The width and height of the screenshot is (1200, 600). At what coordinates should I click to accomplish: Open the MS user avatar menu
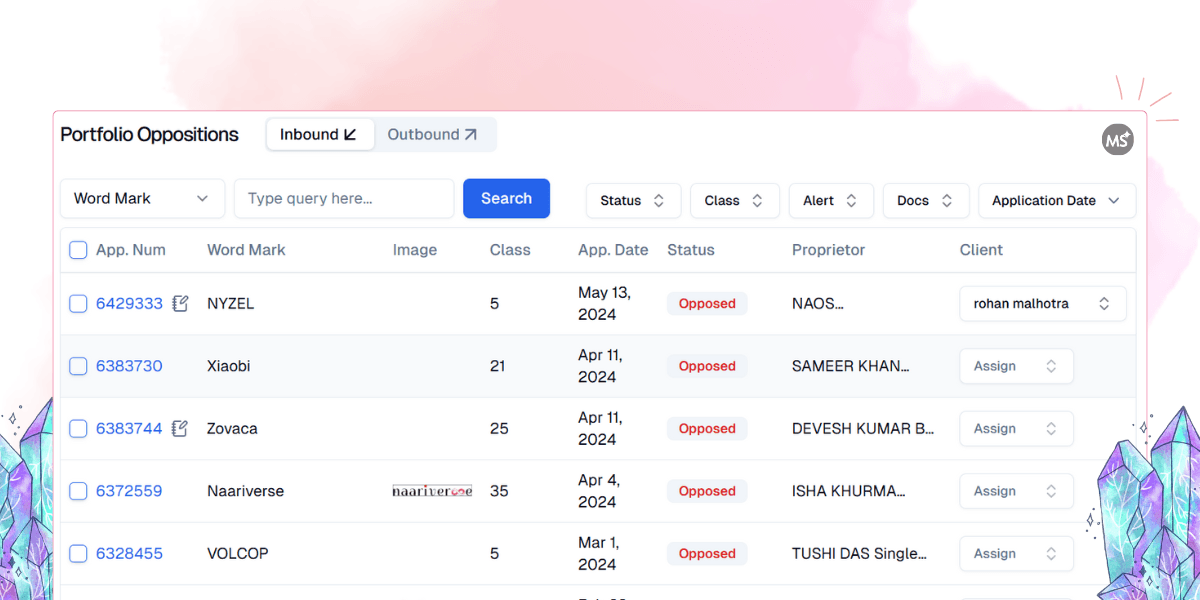pos(1117,141)
